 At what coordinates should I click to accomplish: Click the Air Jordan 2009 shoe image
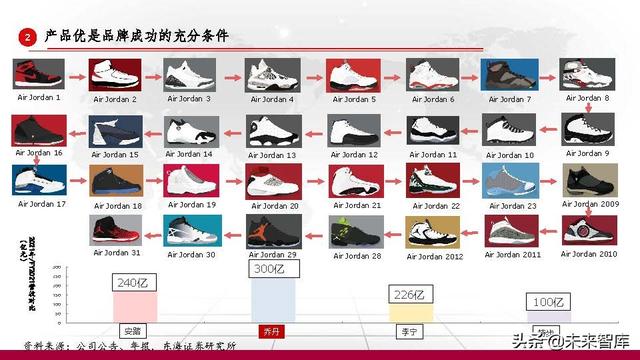tap(590, 180)
